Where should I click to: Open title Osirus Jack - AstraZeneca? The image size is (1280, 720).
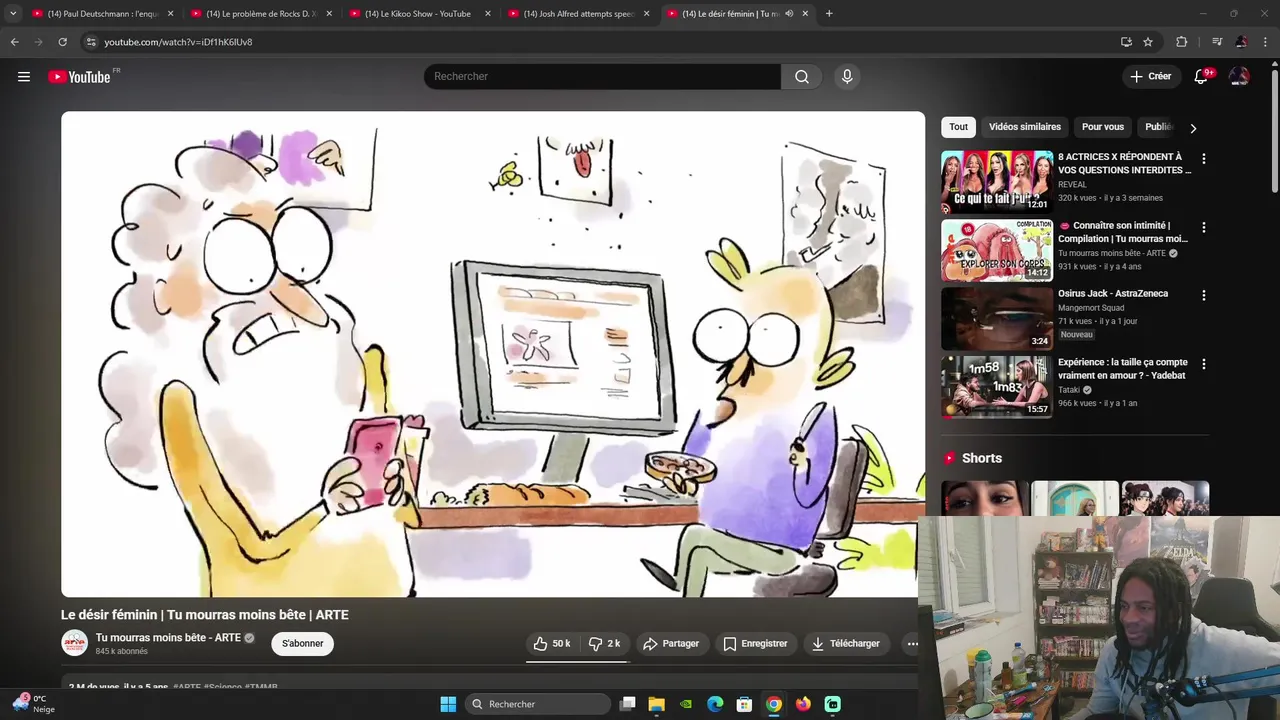tap(1113, 294)
